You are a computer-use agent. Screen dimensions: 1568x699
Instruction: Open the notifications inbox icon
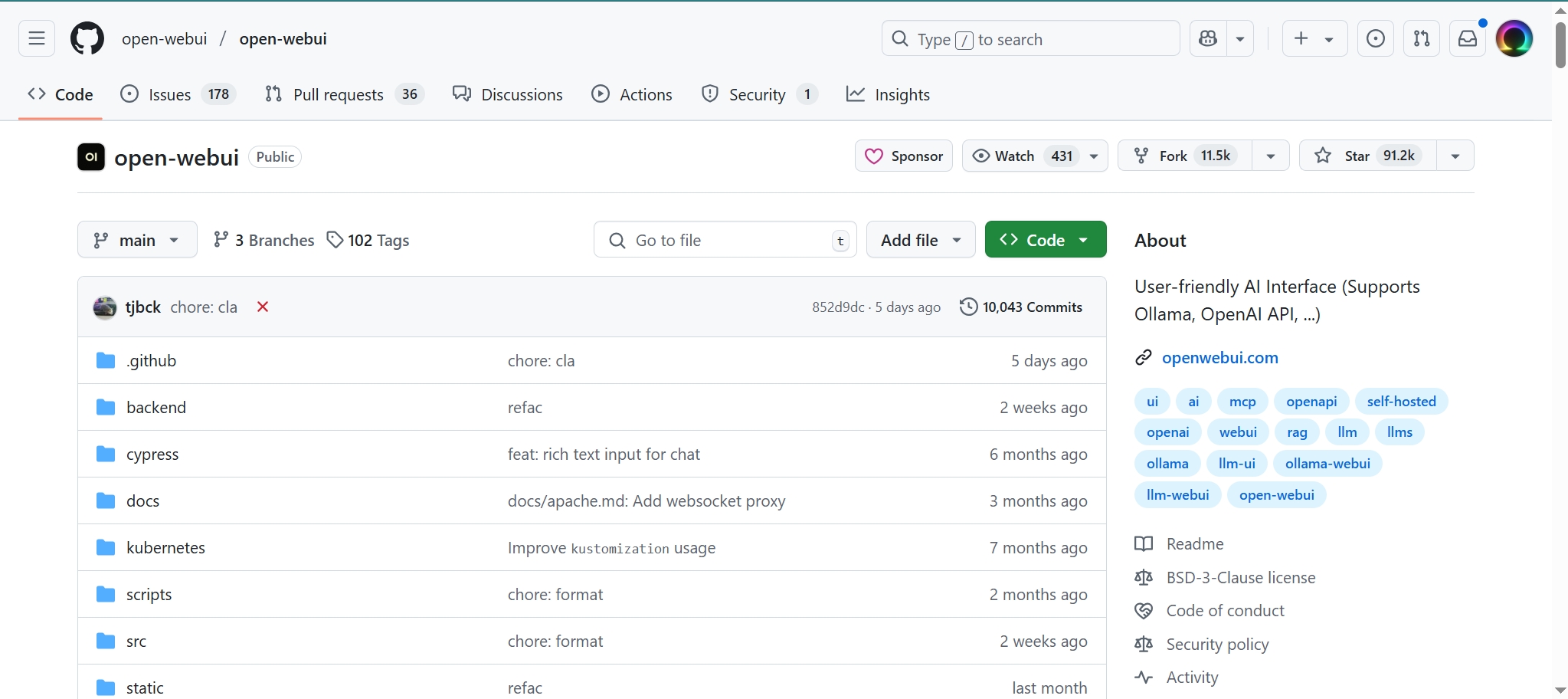1467,38
